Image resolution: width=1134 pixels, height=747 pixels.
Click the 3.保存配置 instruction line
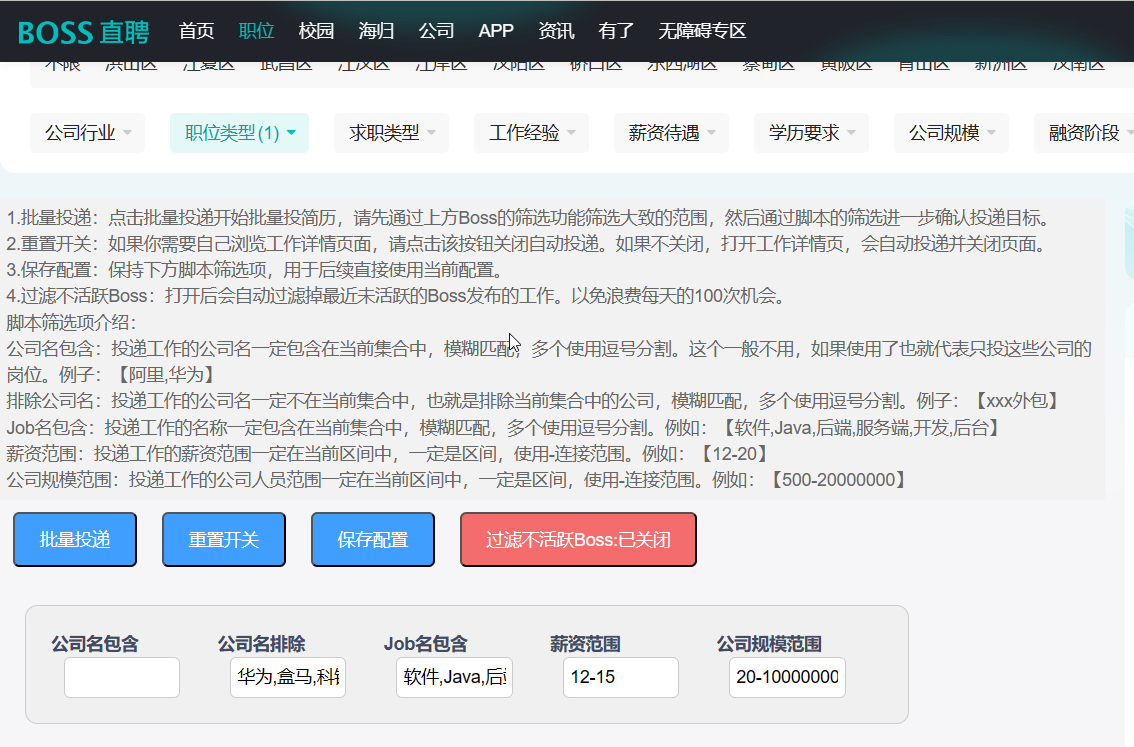(x=255, y=270)
